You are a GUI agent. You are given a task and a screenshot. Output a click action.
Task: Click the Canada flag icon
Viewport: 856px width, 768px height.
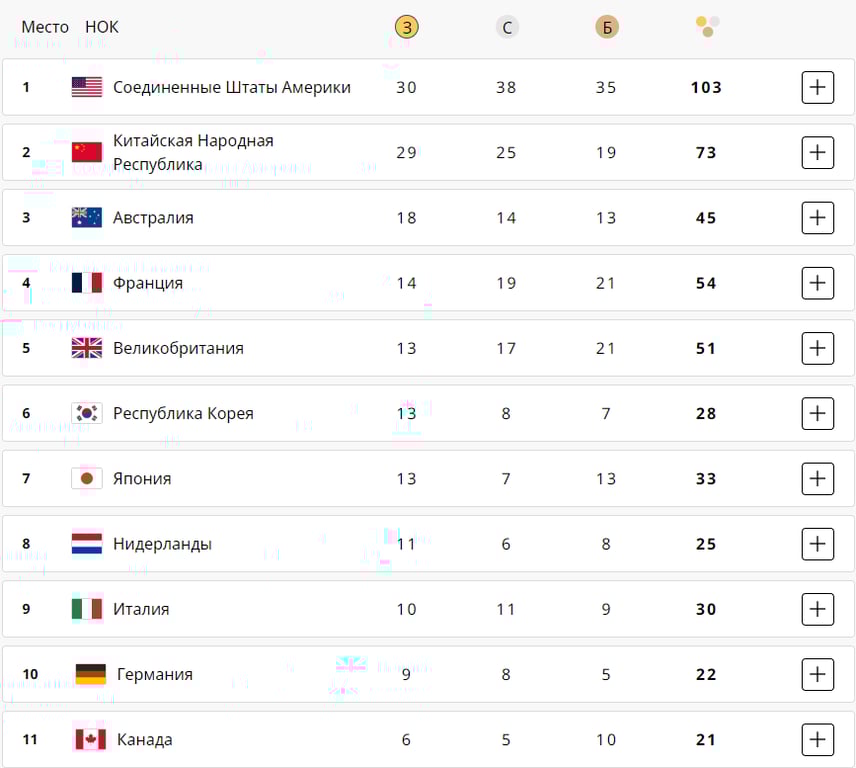tap(90, 740)
